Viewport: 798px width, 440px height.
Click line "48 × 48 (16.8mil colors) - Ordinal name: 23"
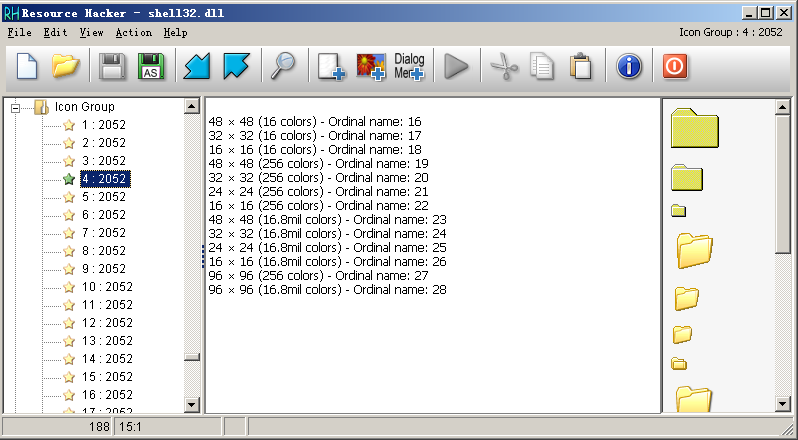(x=327, y=220)
